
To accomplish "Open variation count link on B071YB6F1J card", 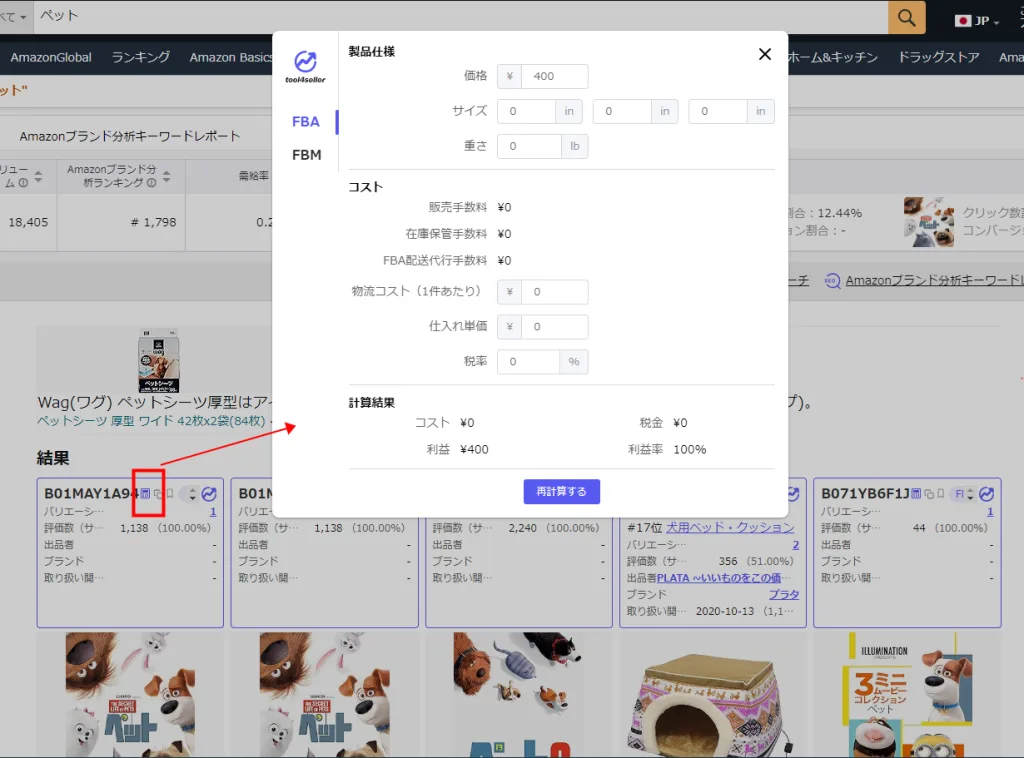I will tap(990, 511).
